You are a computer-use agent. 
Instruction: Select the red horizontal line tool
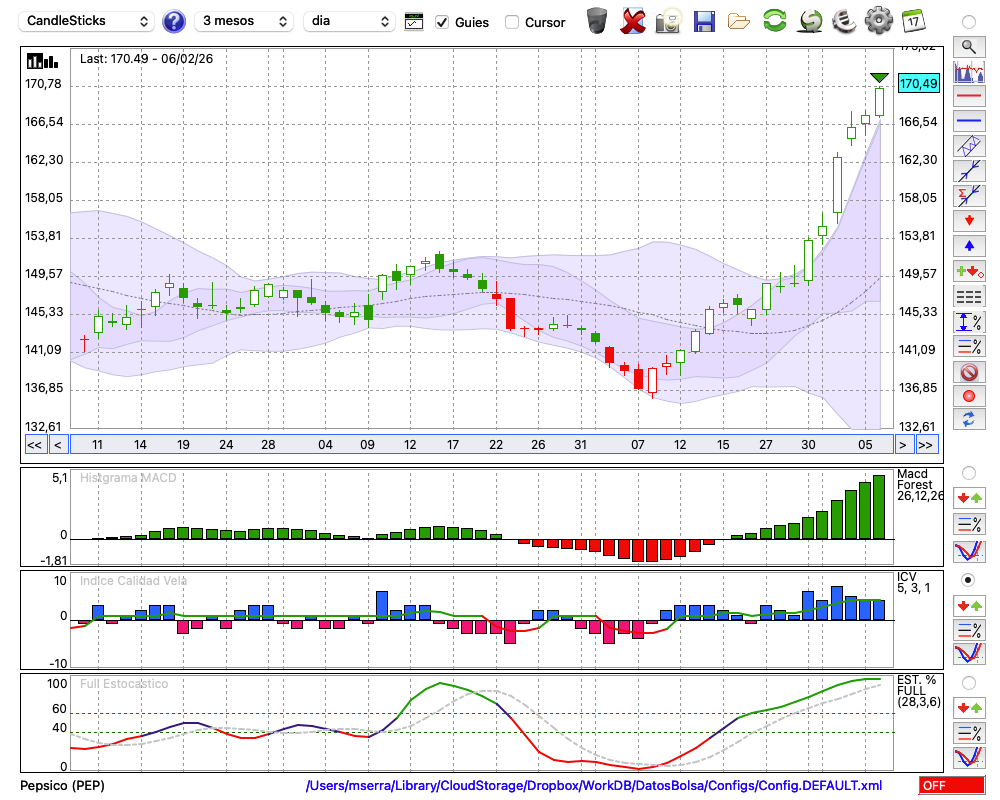point(968,97)
